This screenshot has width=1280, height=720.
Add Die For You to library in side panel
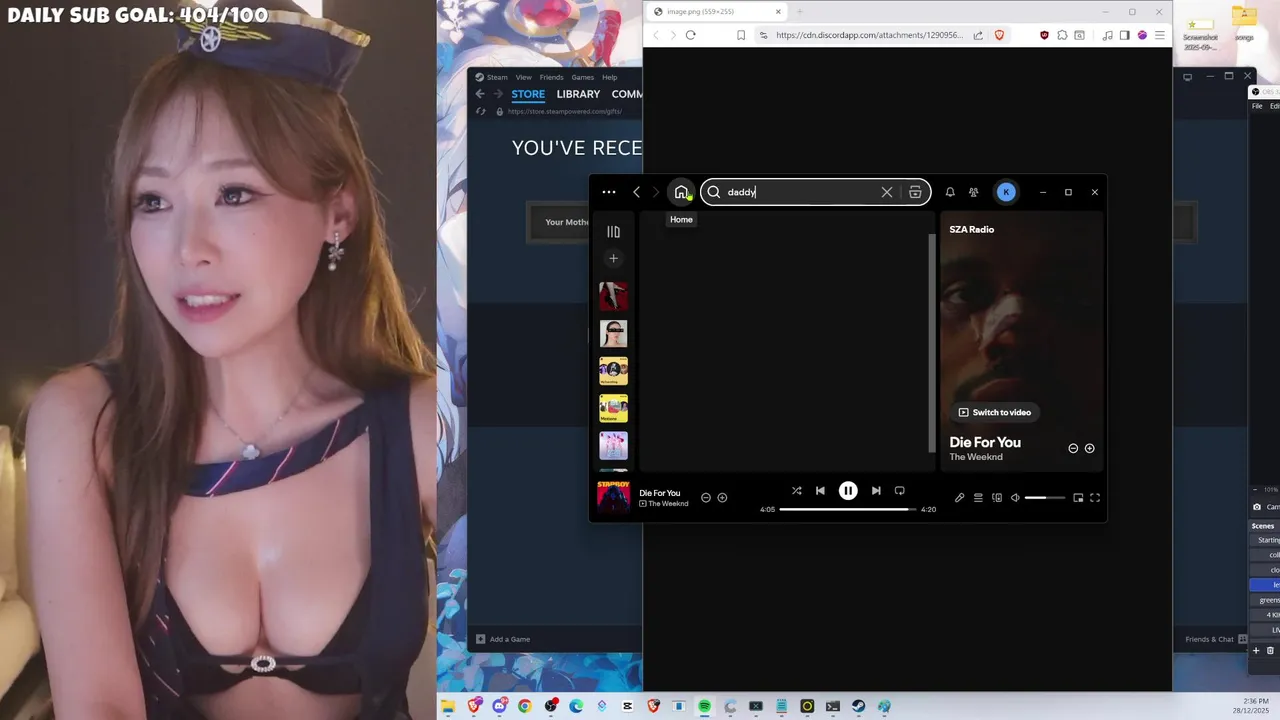(x=1089, y=448)
